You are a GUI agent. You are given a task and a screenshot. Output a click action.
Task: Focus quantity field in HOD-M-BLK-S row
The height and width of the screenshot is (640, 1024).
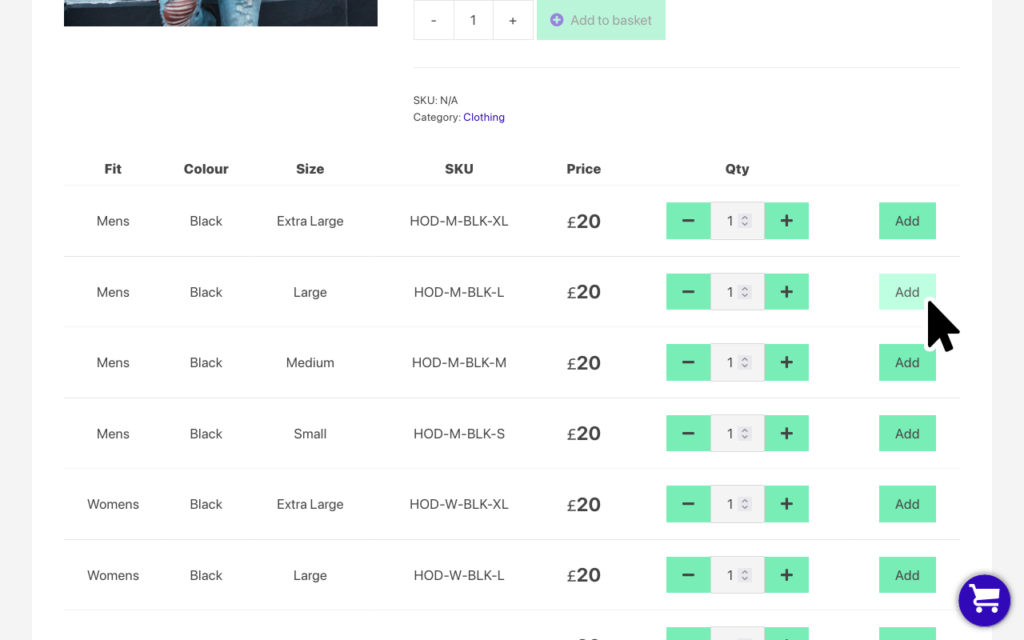pos(737,434)
